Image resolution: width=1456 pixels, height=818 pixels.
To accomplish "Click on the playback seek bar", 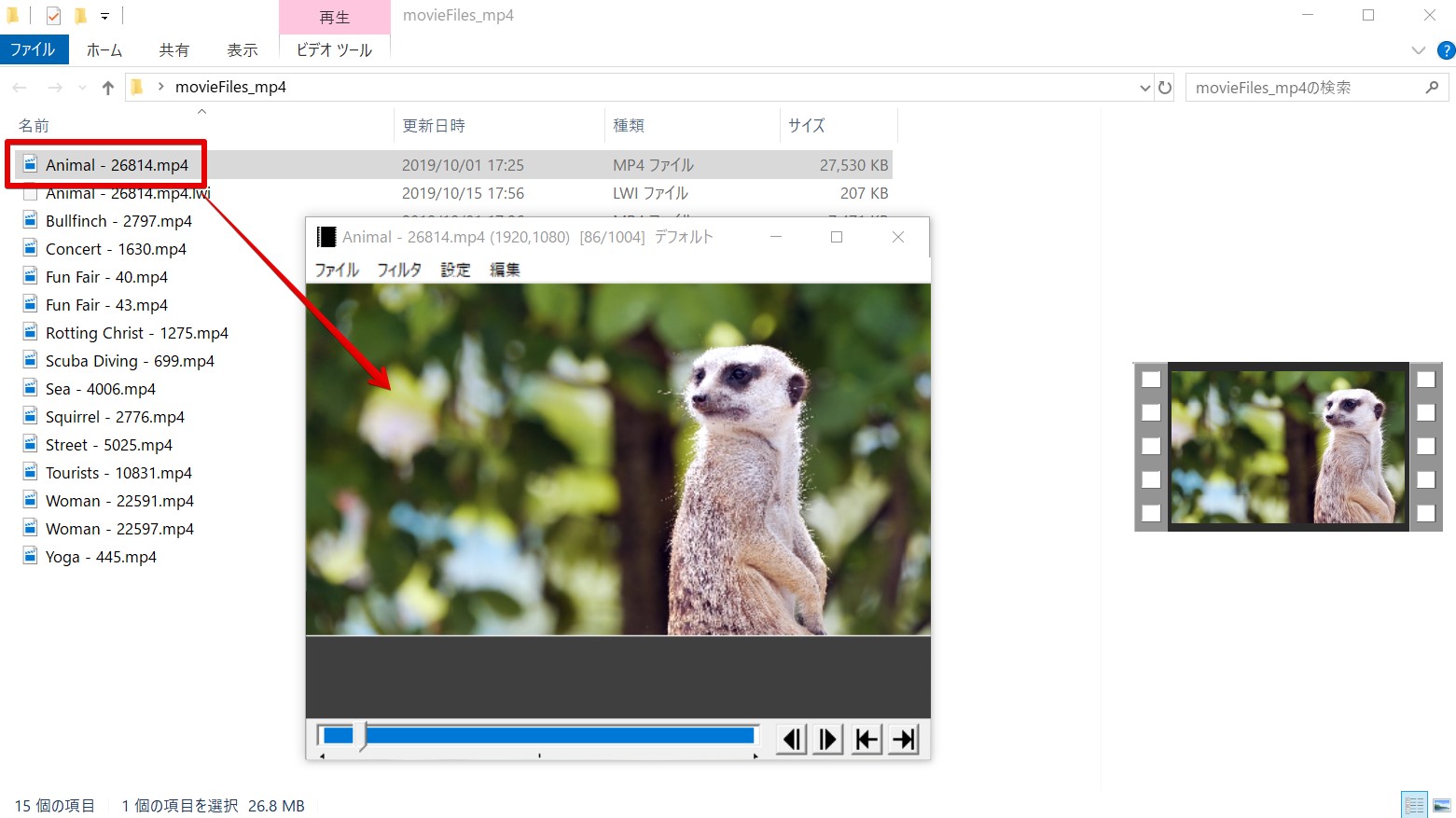I will [560, 736].
